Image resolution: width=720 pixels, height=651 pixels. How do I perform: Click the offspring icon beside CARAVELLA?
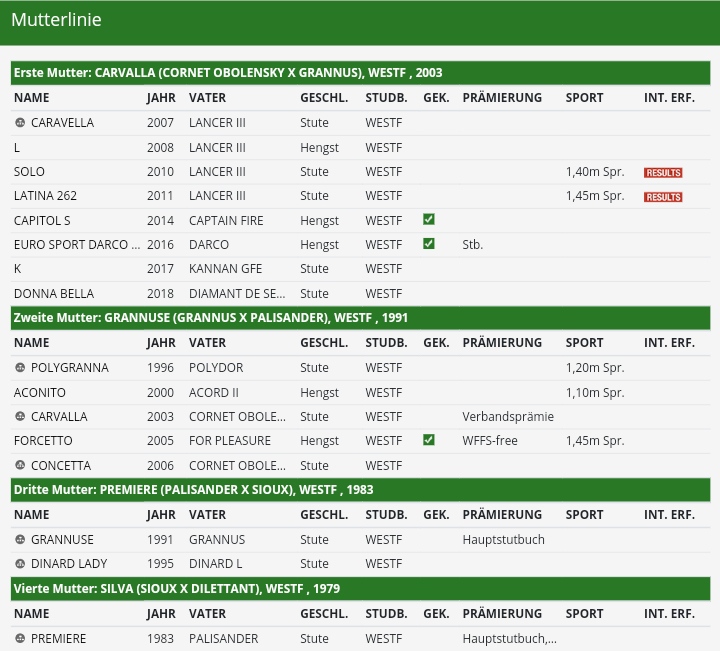(x=20, y=123)
